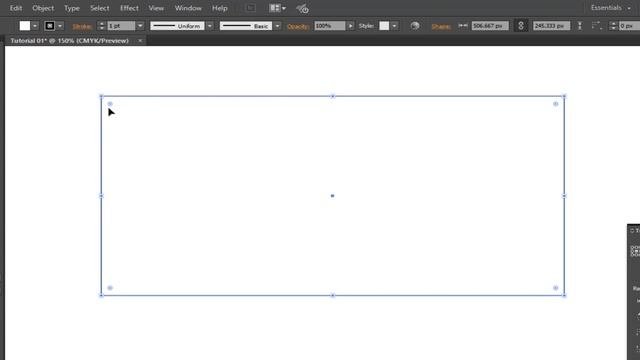Click the 1 pt stroke weight field
This screenshot has height=360, width=640.
(121, 26)
